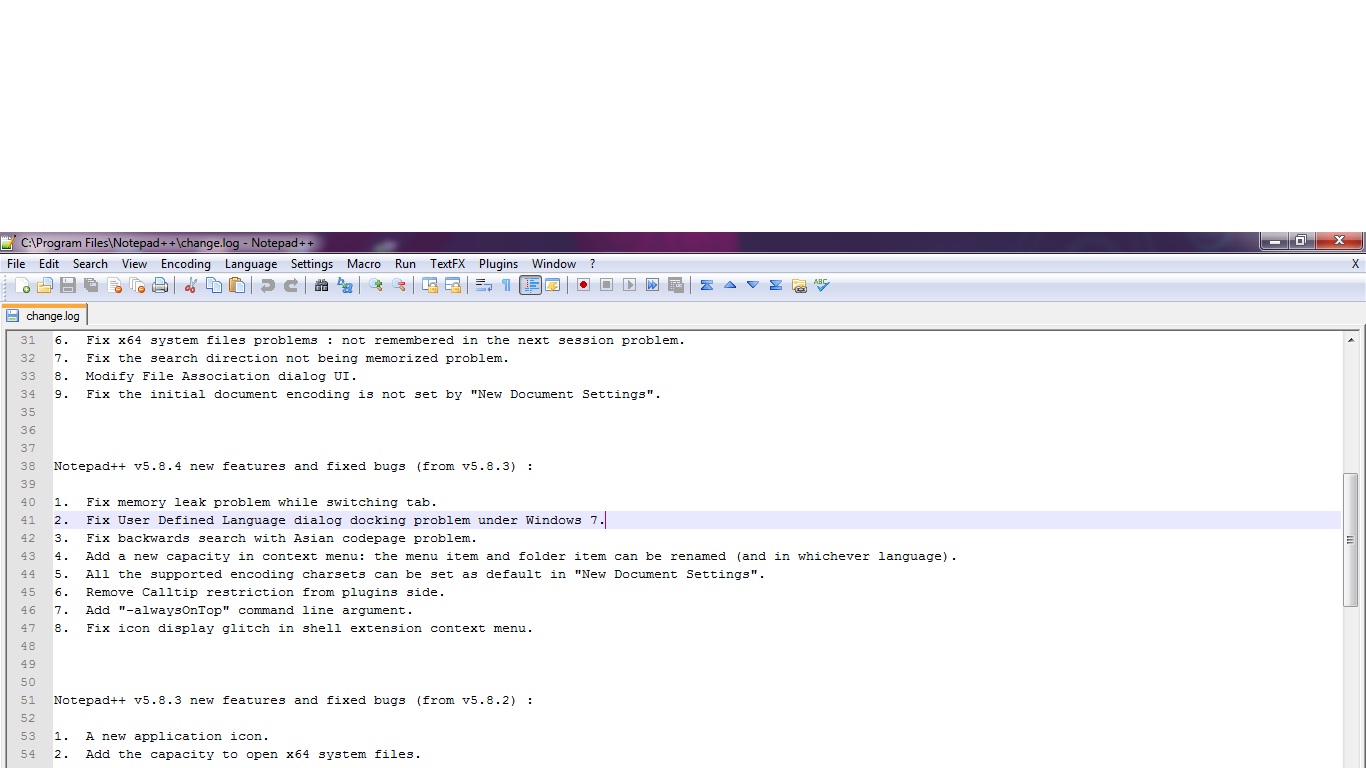Open the User Defined Language dialog icon
This screenshot has width=1366, height=768.
click(x=552, y=286)
